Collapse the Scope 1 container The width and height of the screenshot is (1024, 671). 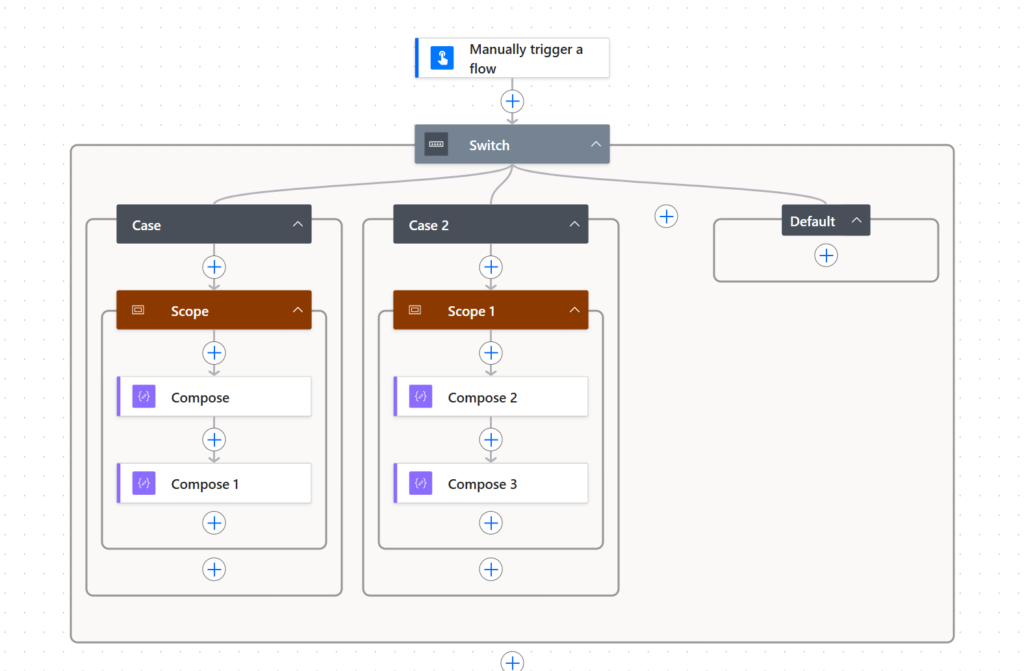tap(574, 310)
